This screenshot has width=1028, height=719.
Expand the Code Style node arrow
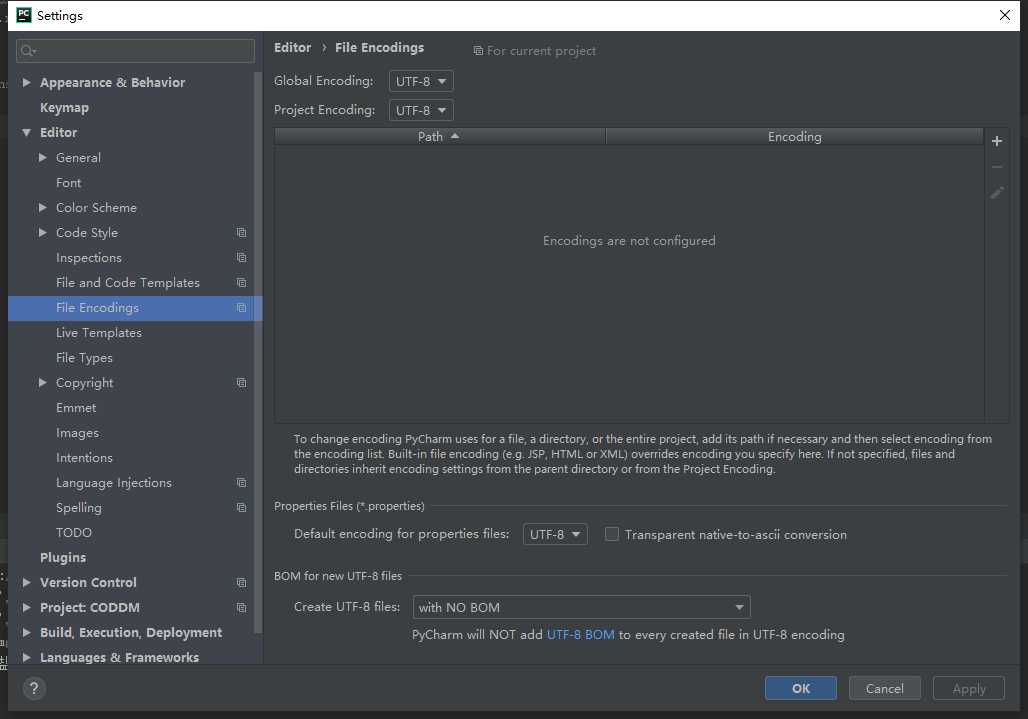(x=43, y=232)
